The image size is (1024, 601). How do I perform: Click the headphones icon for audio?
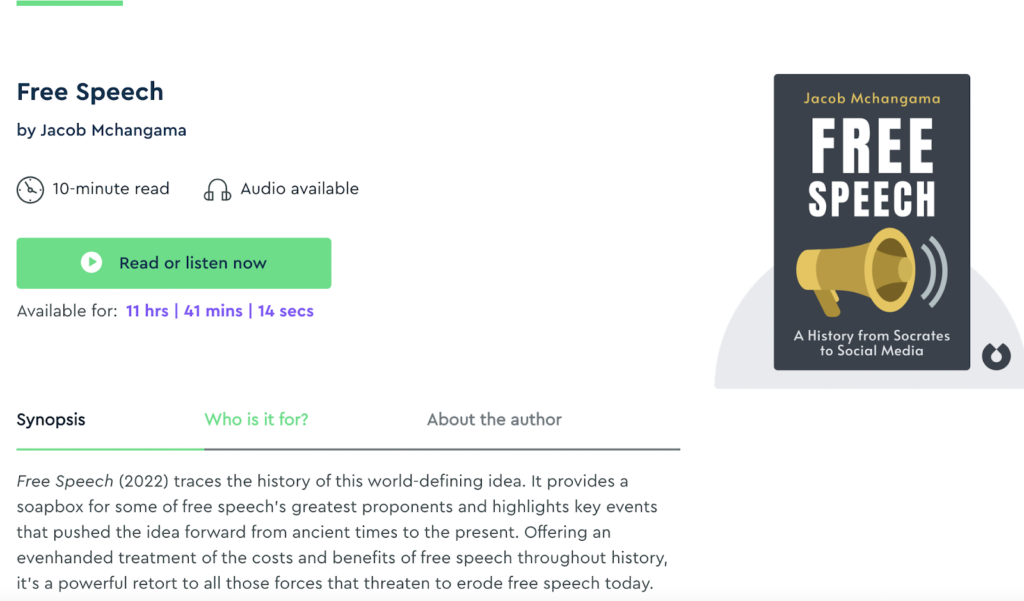217,189
